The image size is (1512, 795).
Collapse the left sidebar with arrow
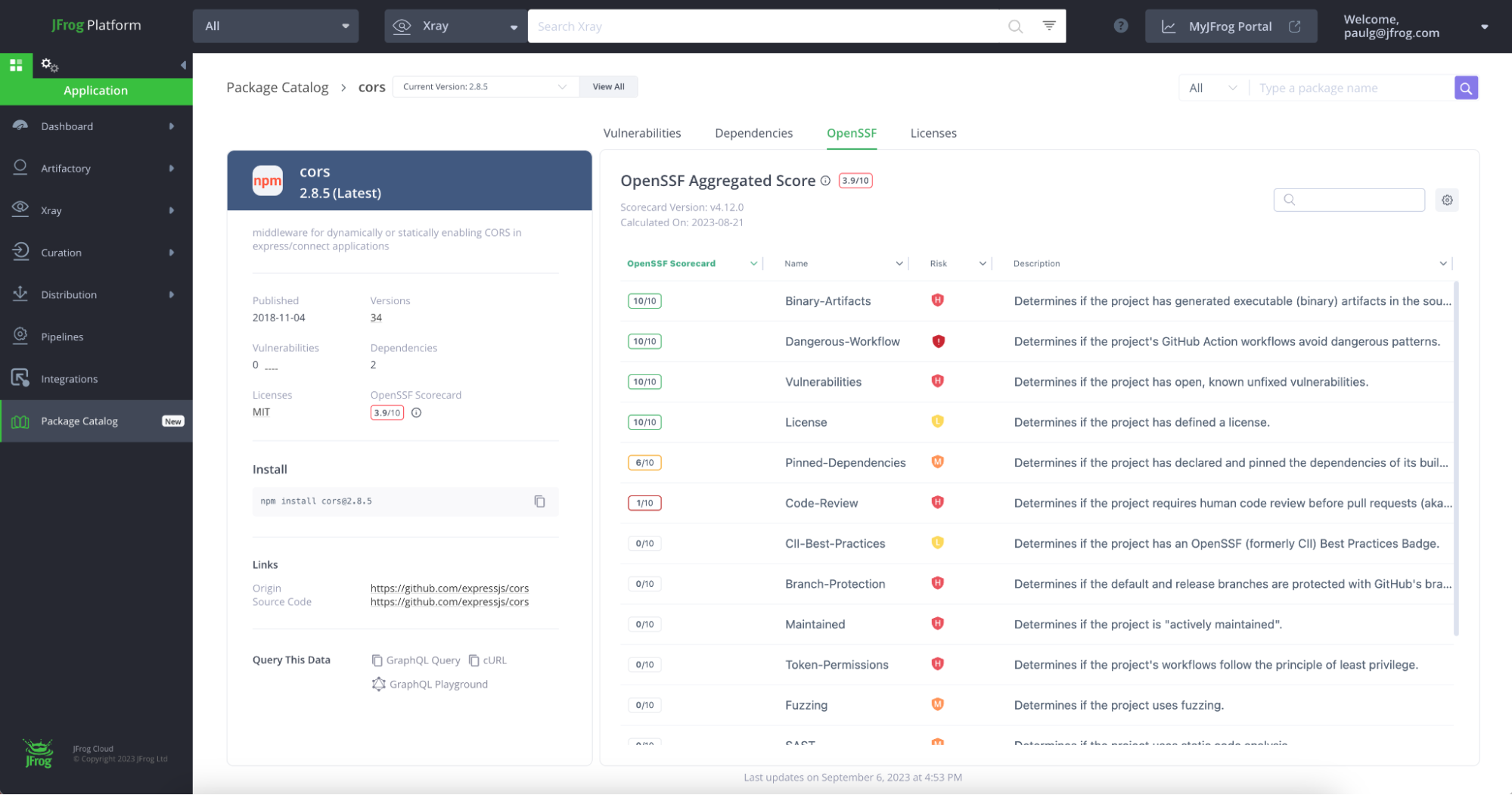(183, 66)
